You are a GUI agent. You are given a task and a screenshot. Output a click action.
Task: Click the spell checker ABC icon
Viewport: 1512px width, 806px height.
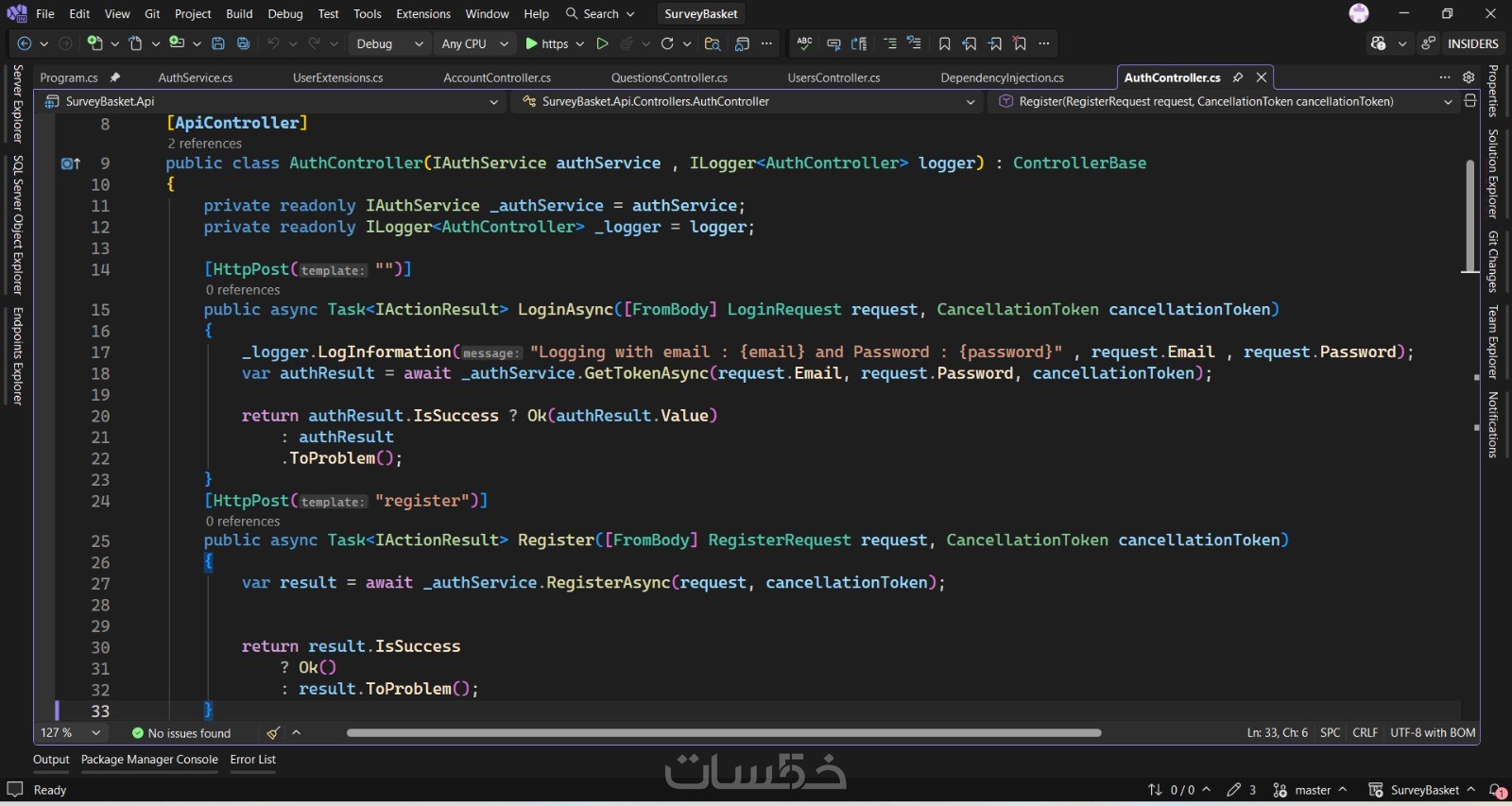pos(804,43)
